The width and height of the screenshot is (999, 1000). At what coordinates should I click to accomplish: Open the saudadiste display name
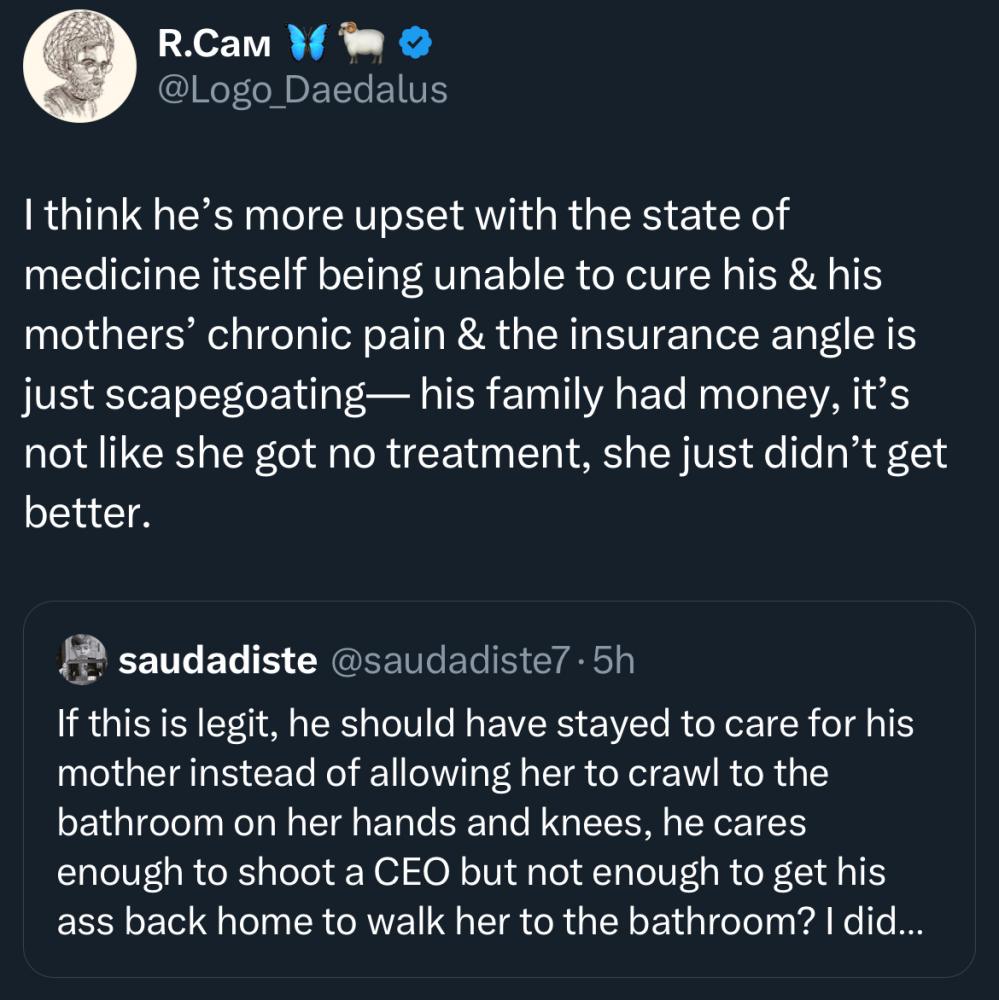pos(218,660)
